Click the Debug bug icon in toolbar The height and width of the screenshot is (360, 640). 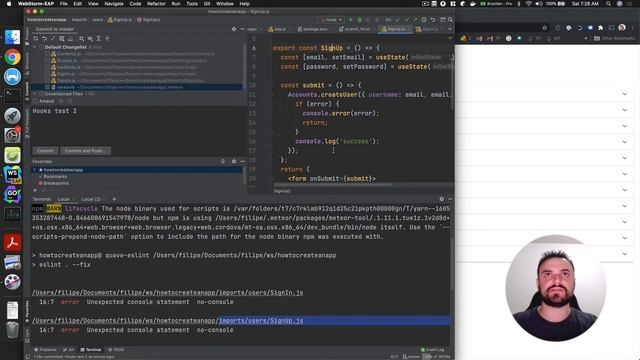[359, 20]
